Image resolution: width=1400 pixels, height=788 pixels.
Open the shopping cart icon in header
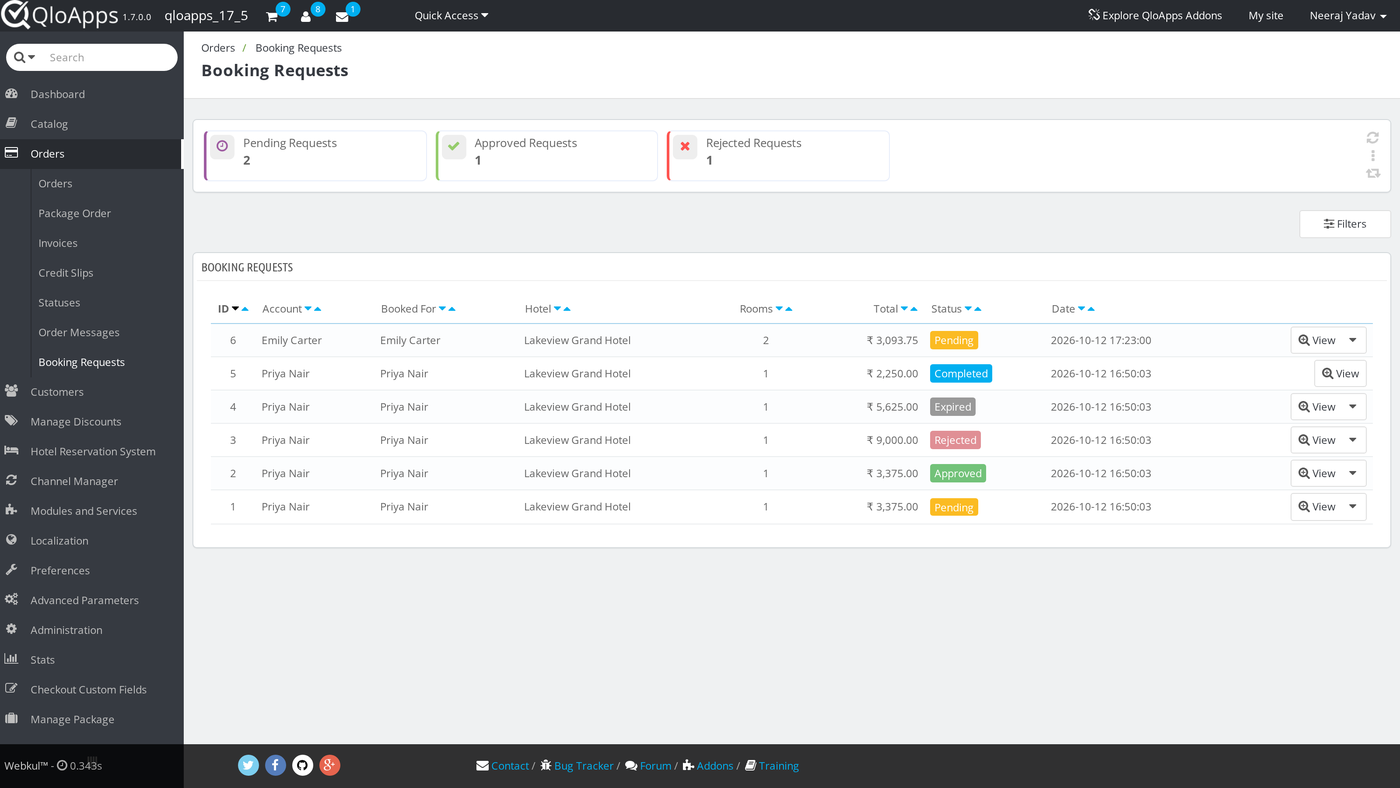[272, 16]
